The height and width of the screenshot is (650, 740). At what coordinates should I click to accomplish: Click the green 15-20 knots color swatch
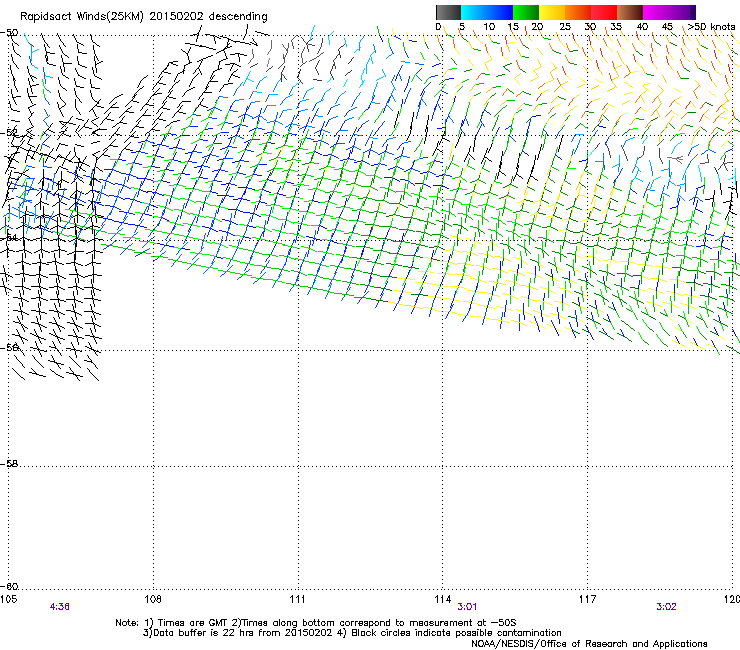pyautogui.click(x=526, y=12)
